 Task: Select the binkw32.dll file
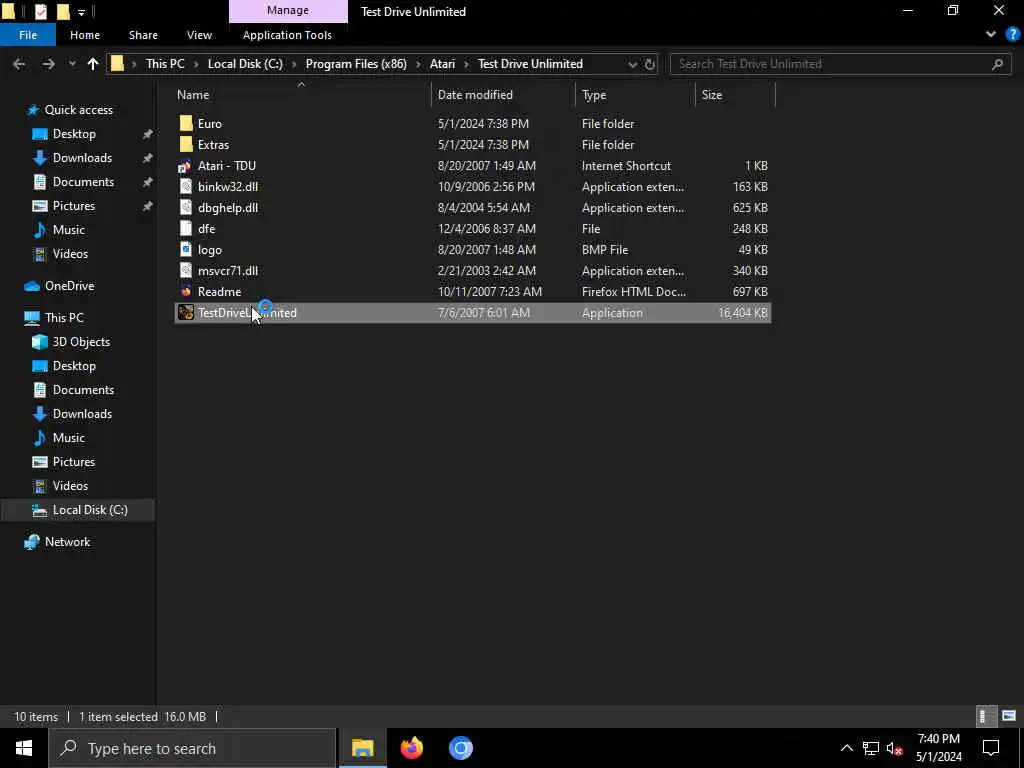click(x=473, y=187)
